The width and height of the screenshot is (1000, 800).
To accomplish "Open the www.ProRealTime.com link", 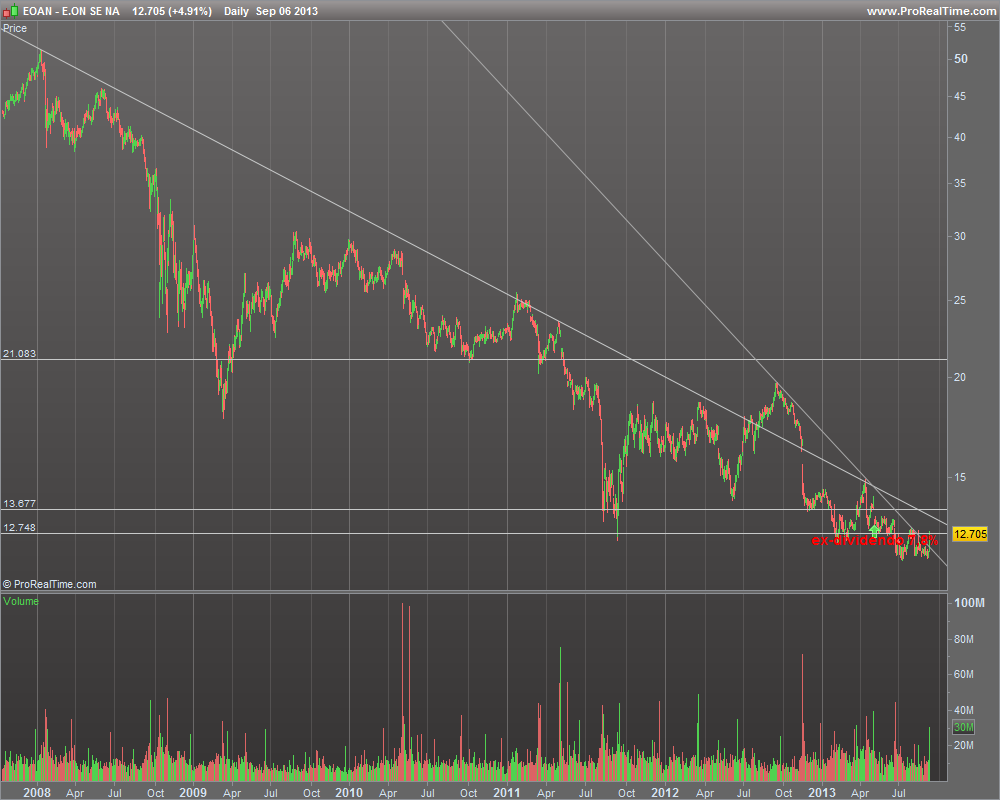I will (x=930, y=11).
